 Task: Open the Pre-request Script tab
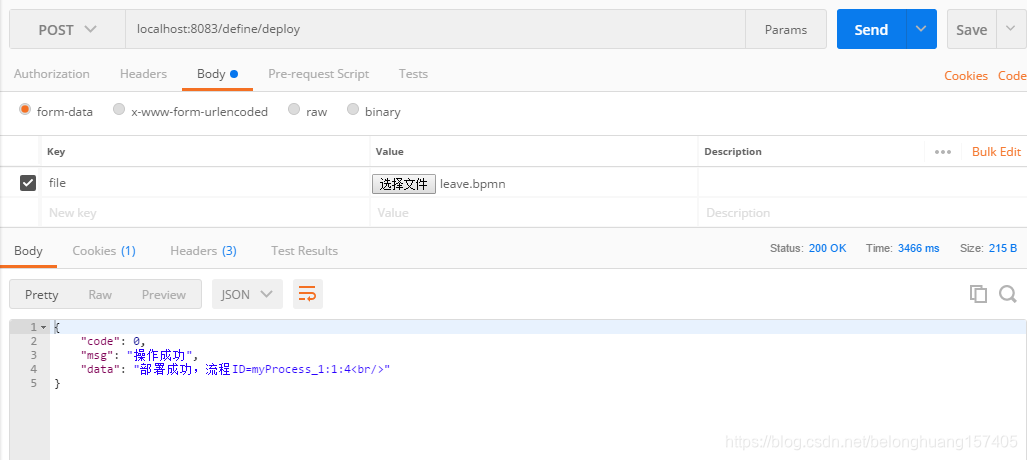(x=318, y=74)
